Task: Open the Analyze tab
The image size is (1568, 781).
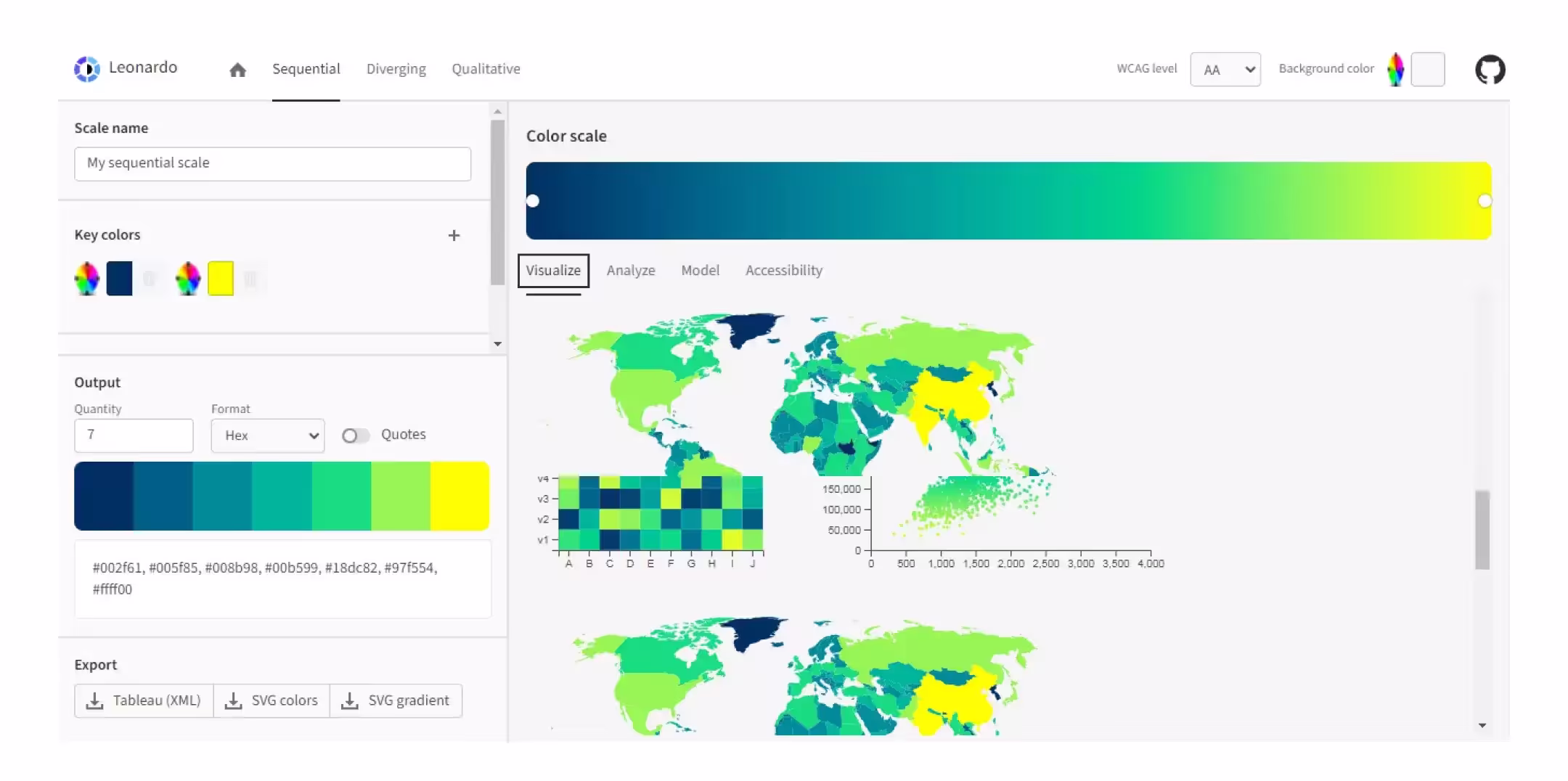Action: (x=631, y=270)
